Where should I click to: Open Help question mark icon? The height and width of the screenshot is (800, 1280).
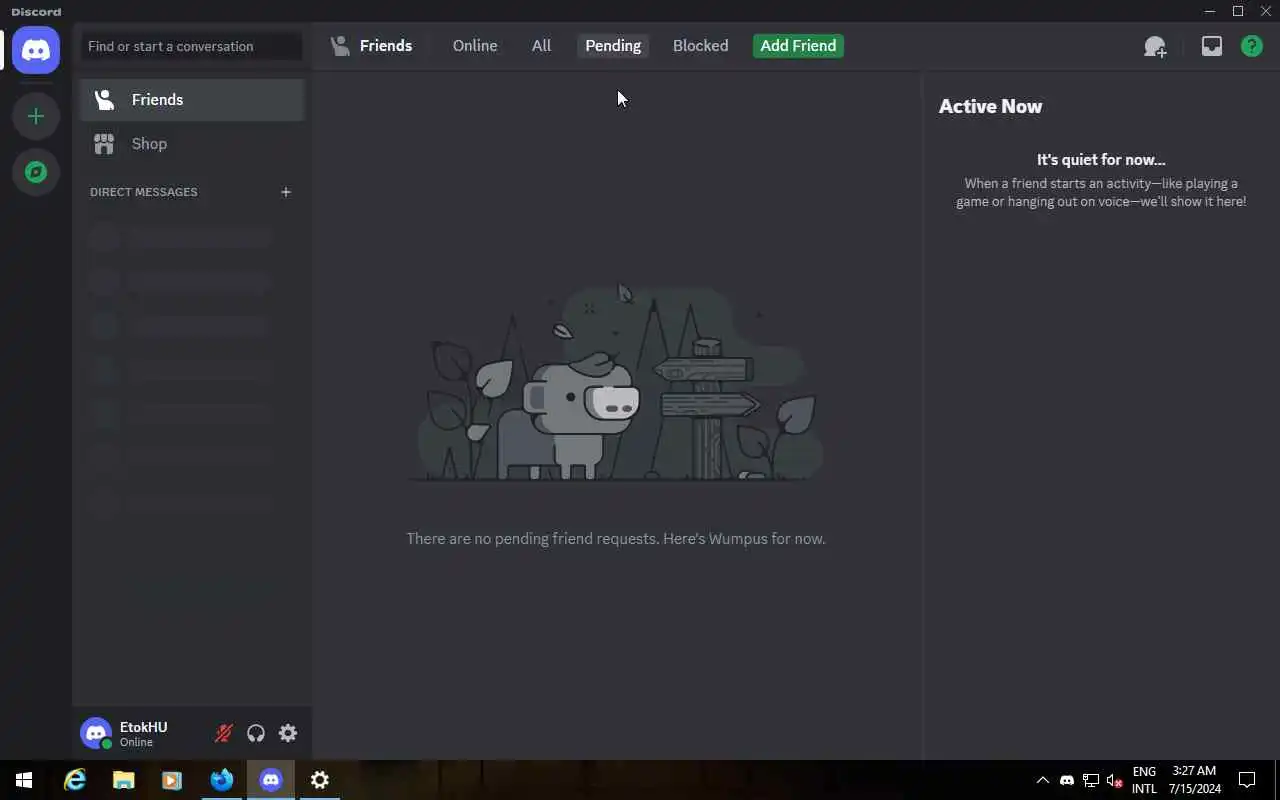[1252, 46]
